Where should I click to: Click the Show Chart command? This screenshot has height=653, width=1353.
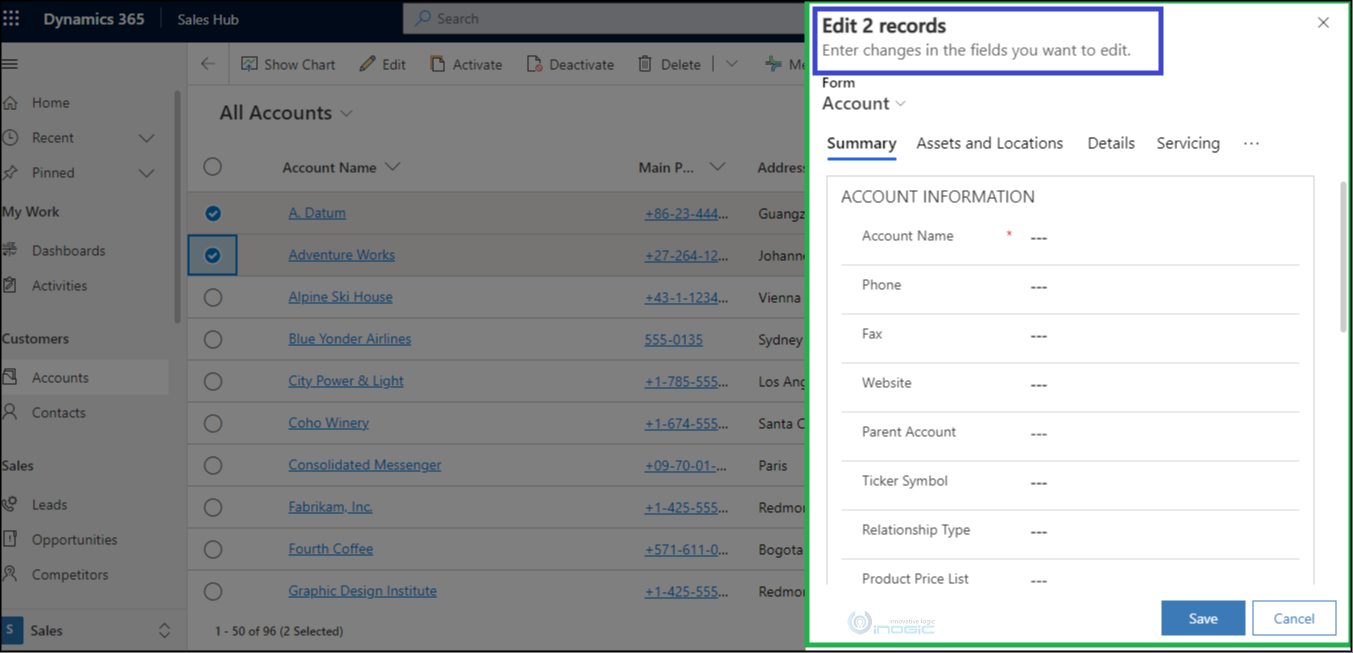[288, 64]
